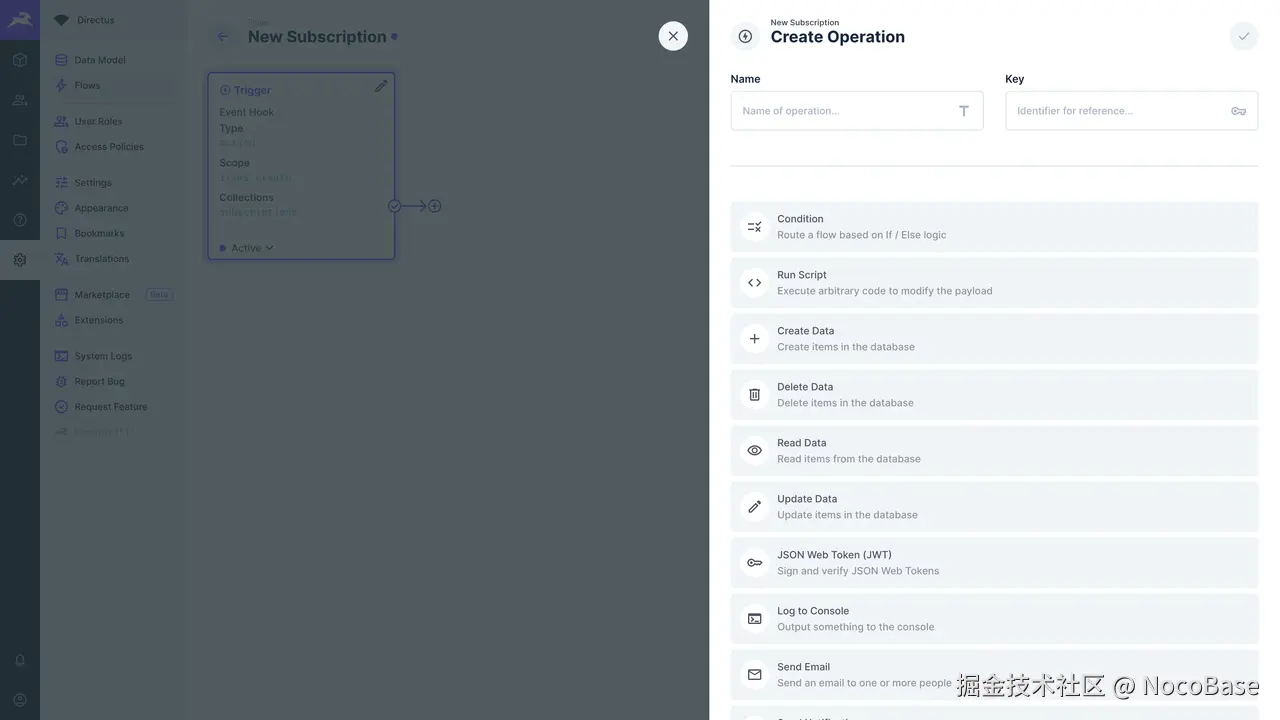Click the Read Data eye icon
The width and height of the screenshot is (1280, 720).
pyautogui.click(x=754, y=451)
